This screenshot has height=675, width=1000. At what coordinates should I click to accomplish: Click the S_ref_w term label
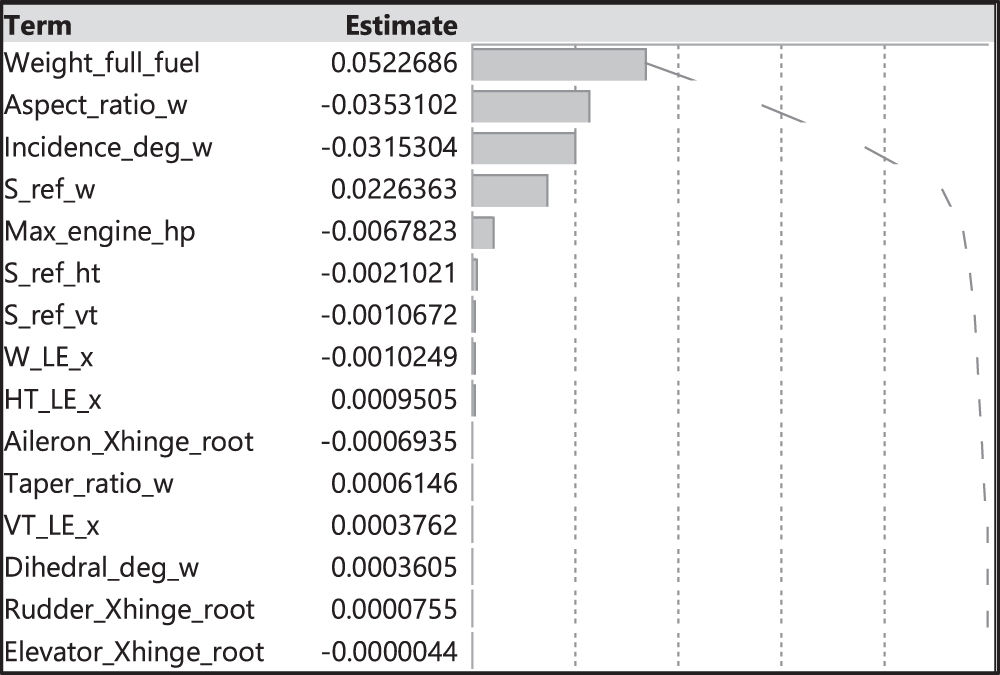(50, 190)
